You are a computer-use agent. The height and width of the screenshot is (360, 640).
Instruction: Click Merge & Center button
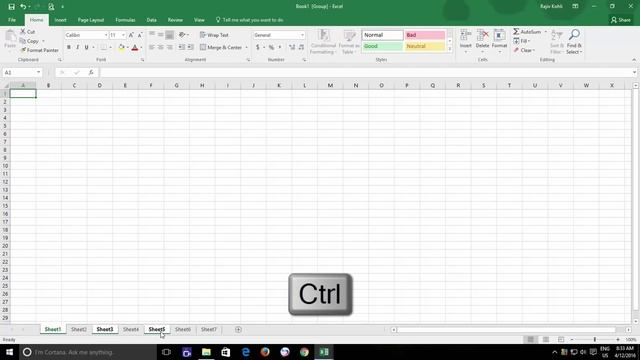(x=221, y=47)
